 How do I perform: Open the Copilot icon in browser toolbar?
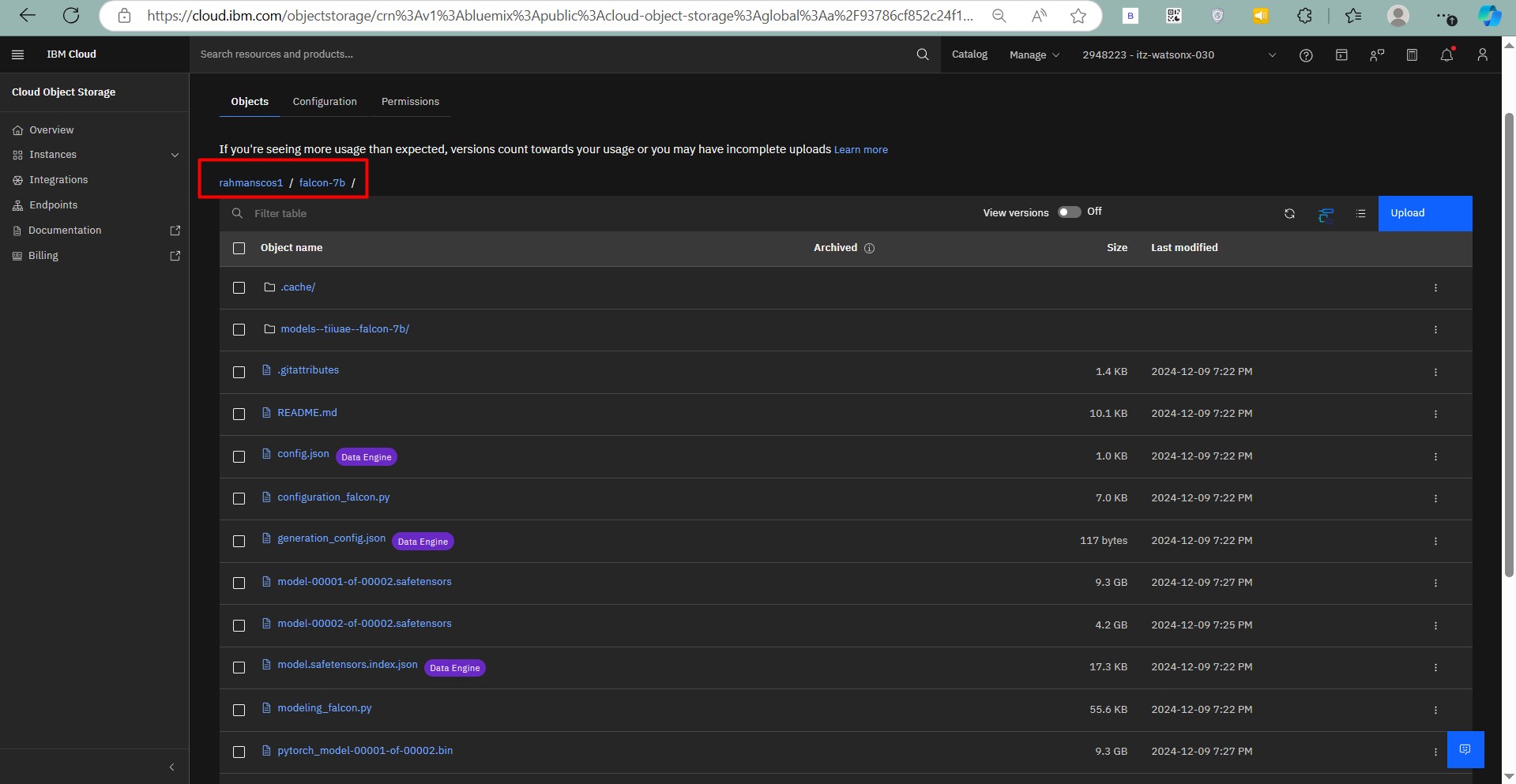tap(1489, 16)
